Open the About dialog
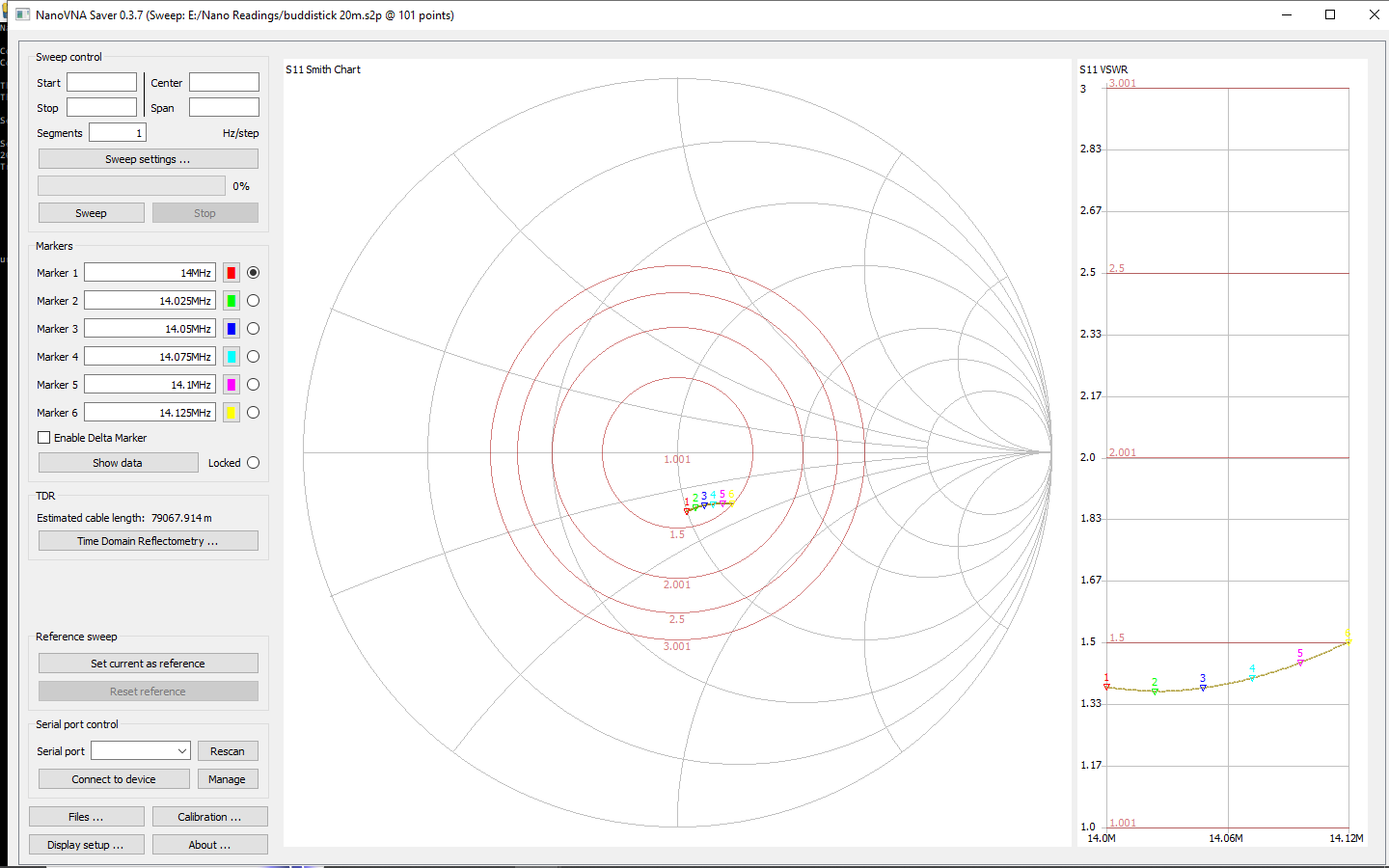This screenshot has width=1389, height=868. click(210, 845)
